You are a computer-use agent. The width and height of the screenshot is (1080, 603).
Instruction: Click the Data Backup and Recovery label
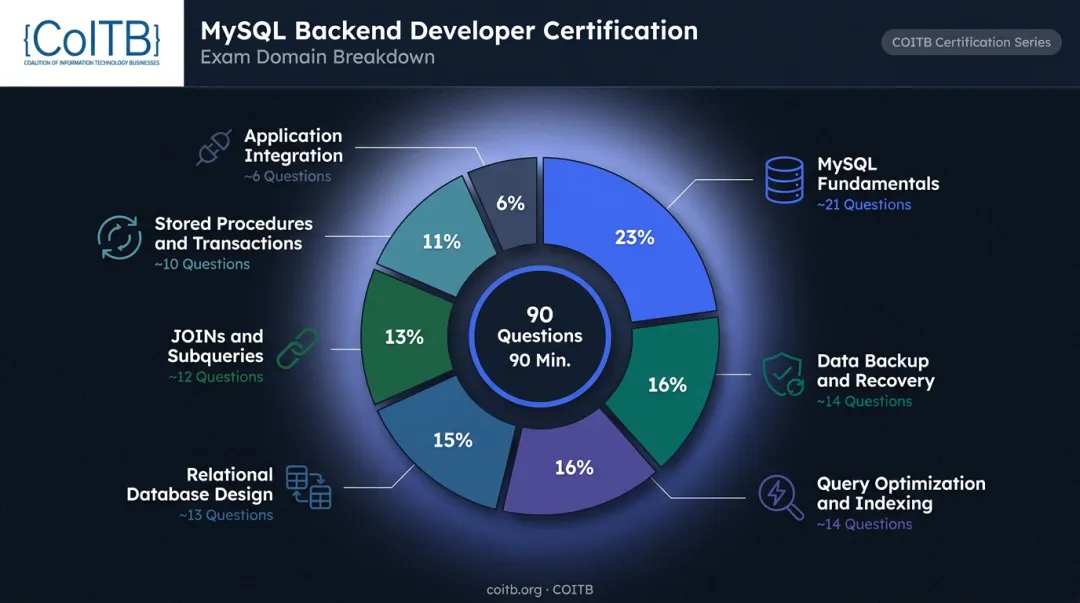[x=876, y=371]
